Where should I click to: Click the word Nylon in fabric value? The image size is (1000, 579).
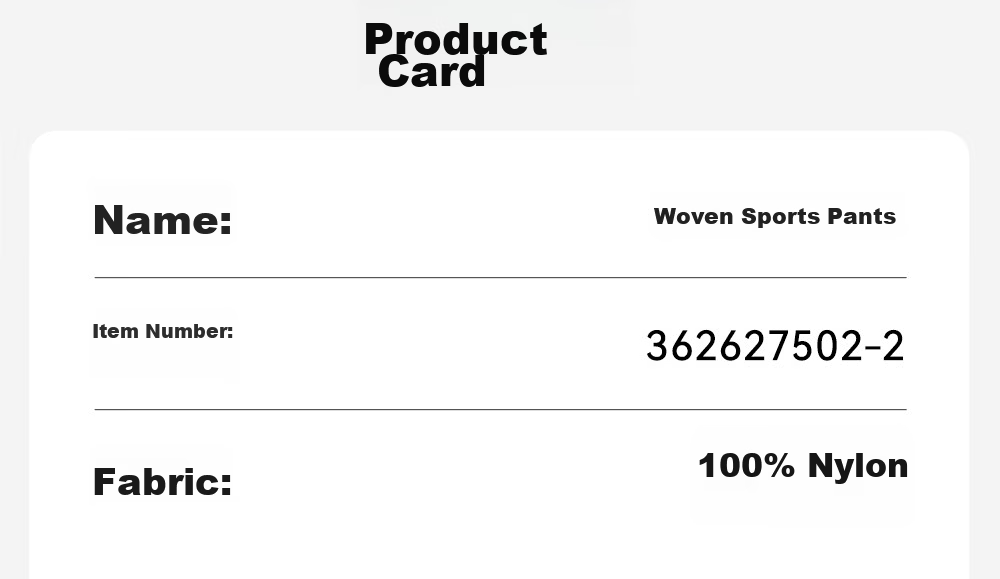(x=858, y=465)
